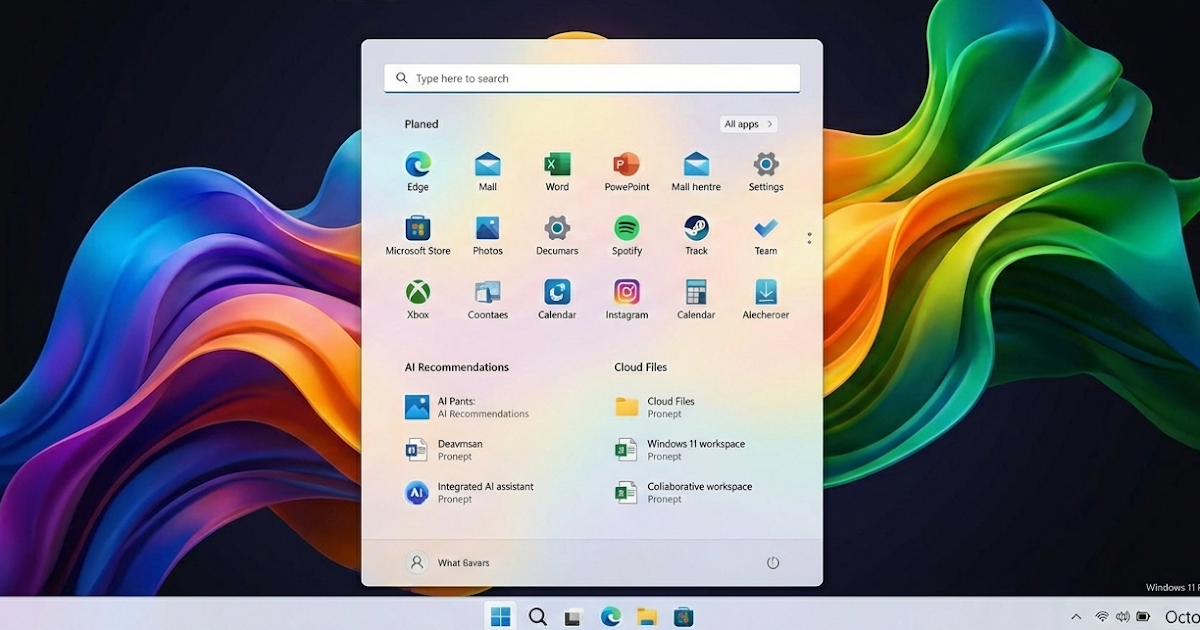The image size is (1200, 630).
Task: Open Calendar with the blue swirl icon
Action: click(x=557, y=300)
